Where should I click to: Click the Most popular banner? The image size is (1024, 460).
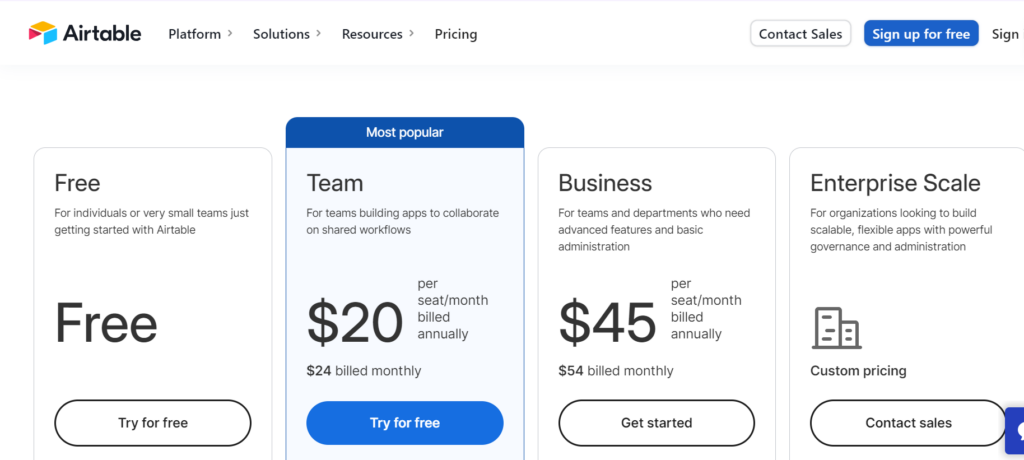tap(405, 133)
